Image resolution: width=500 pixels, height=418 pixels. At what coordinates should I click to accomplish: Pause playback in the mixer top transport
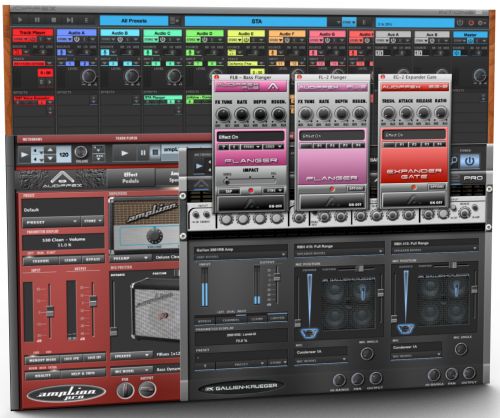[37, 20]
